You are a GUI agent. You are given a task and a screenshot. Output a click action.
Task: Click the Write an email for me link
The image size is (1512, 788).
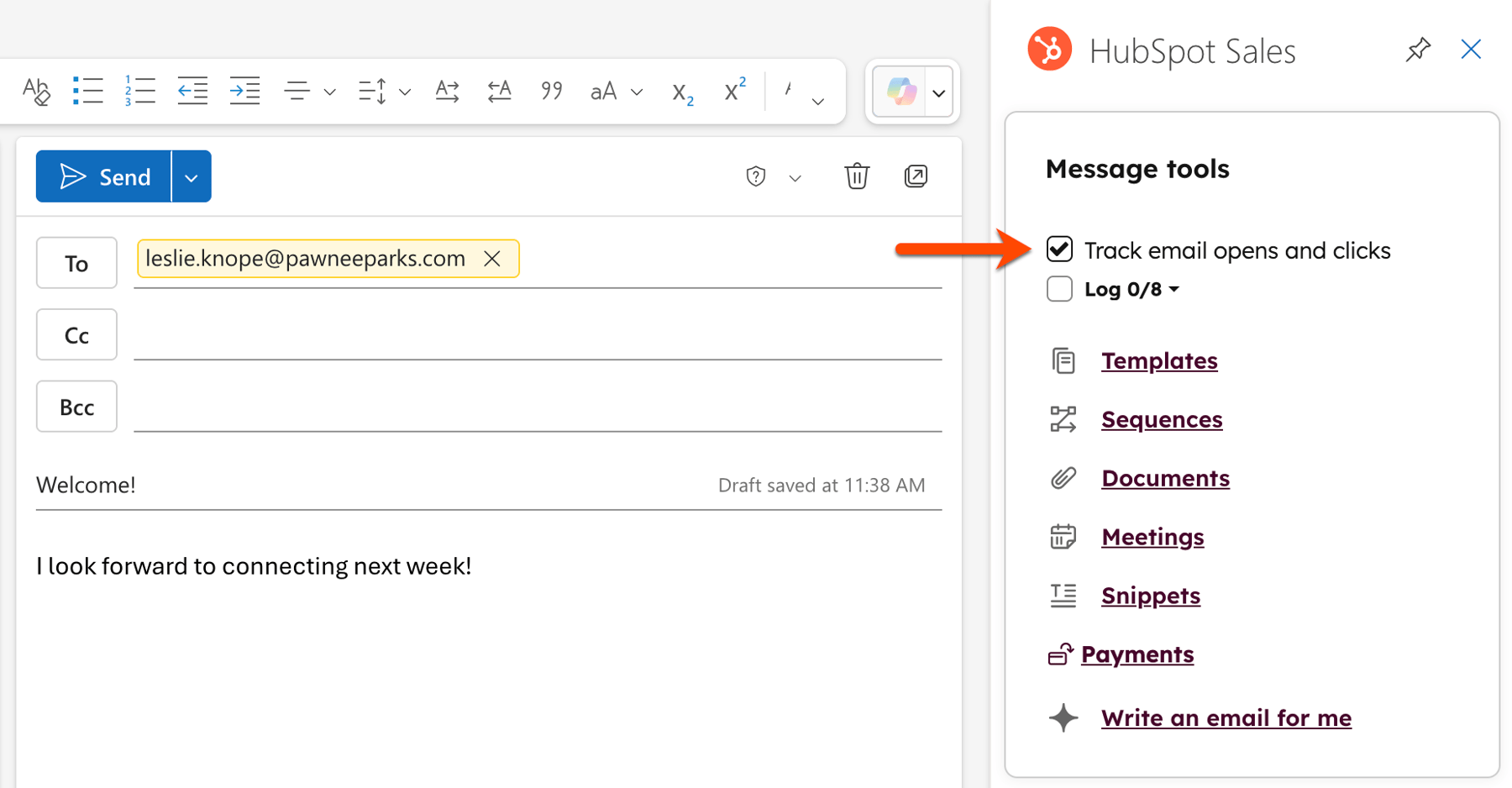click(1226, 717)
